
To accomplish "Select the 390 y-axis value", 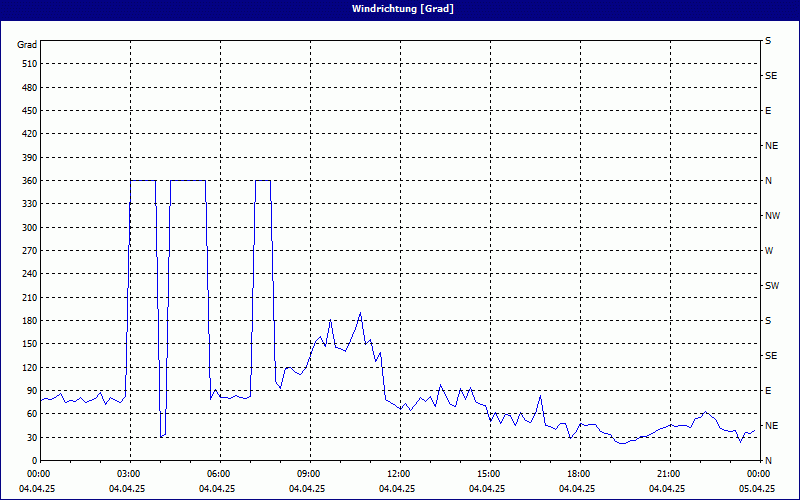I will point(30,158).
